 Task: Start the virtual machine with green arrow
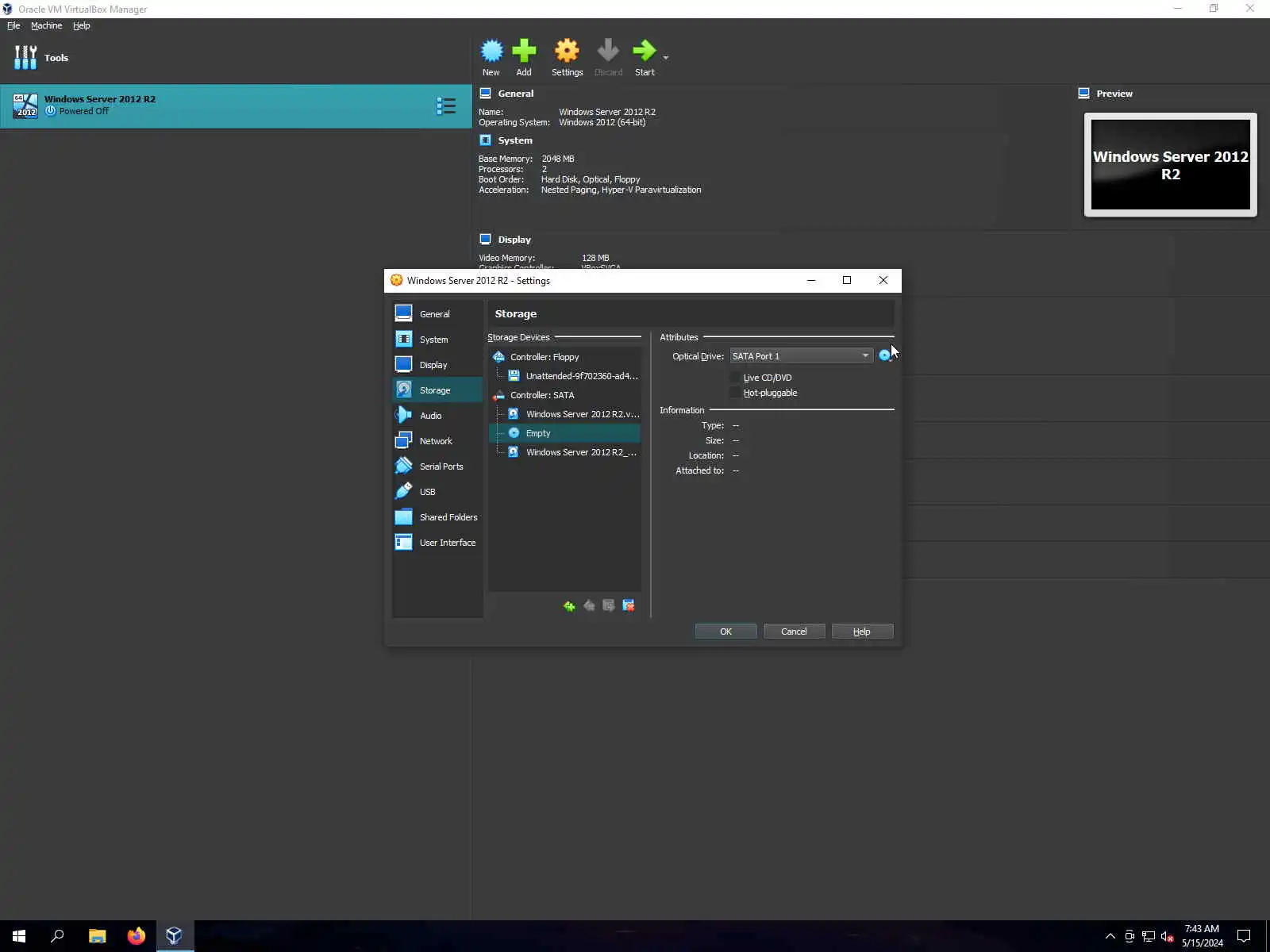645,57
